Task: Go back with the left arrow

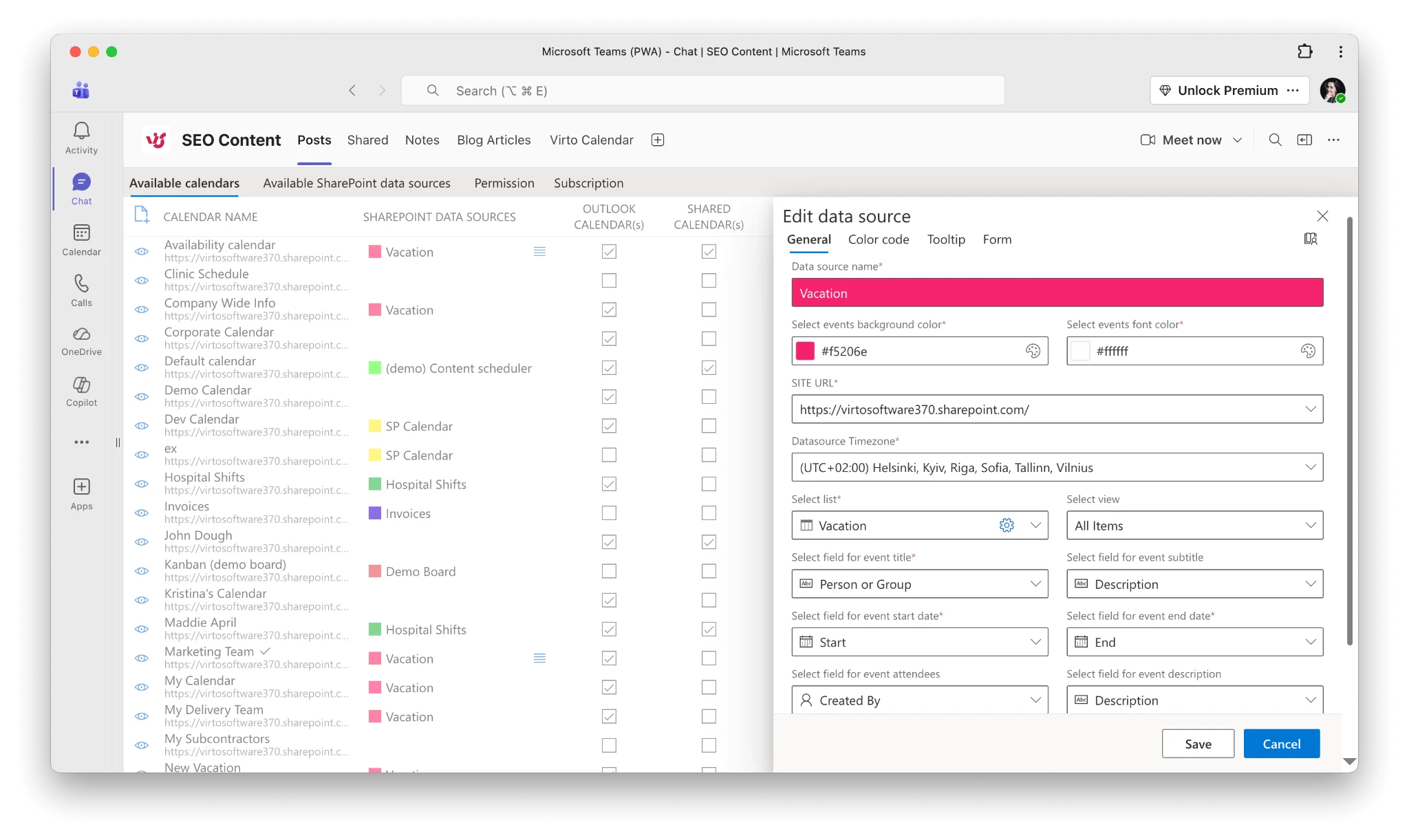Action: (x=352, y=90)
